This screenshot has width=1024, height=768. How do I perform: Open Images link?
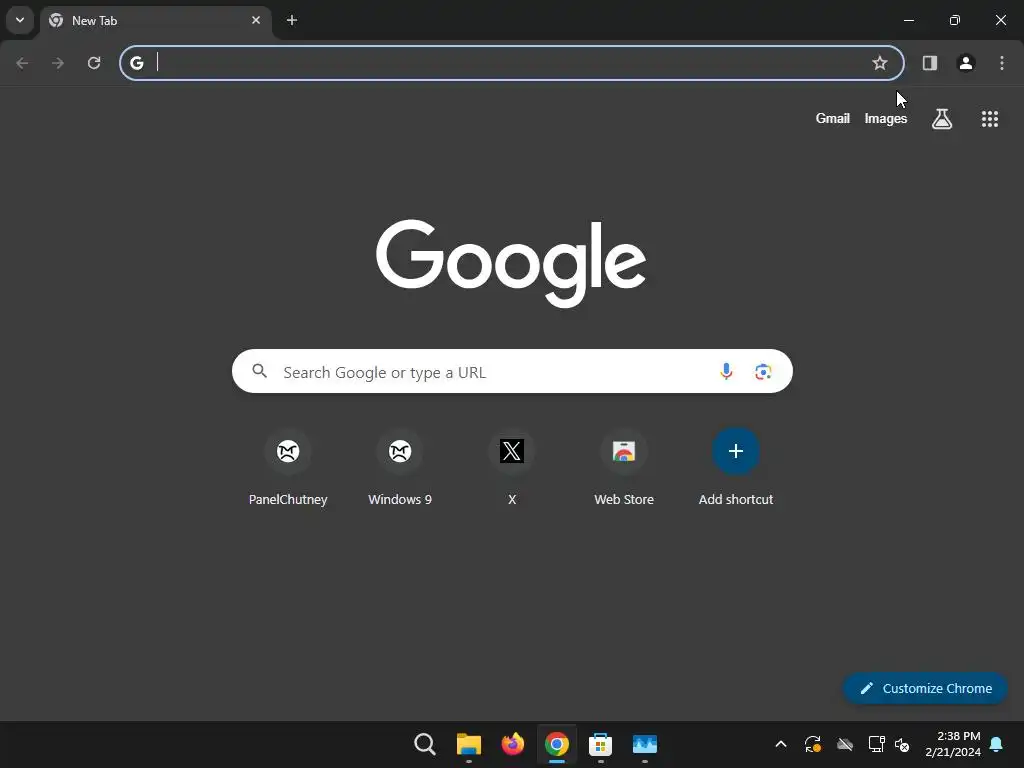886,118
